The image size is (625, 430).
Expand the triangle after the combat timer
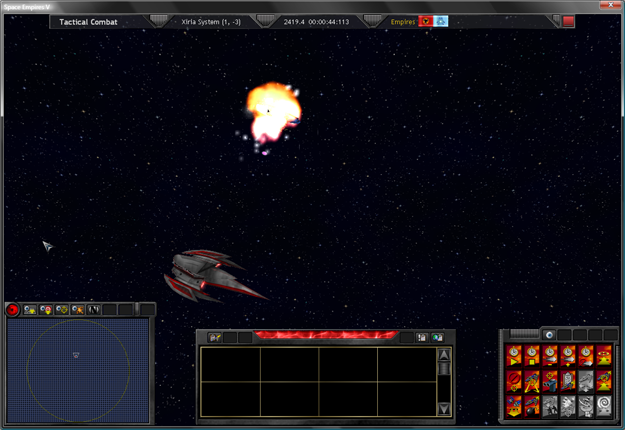point(372,20)
